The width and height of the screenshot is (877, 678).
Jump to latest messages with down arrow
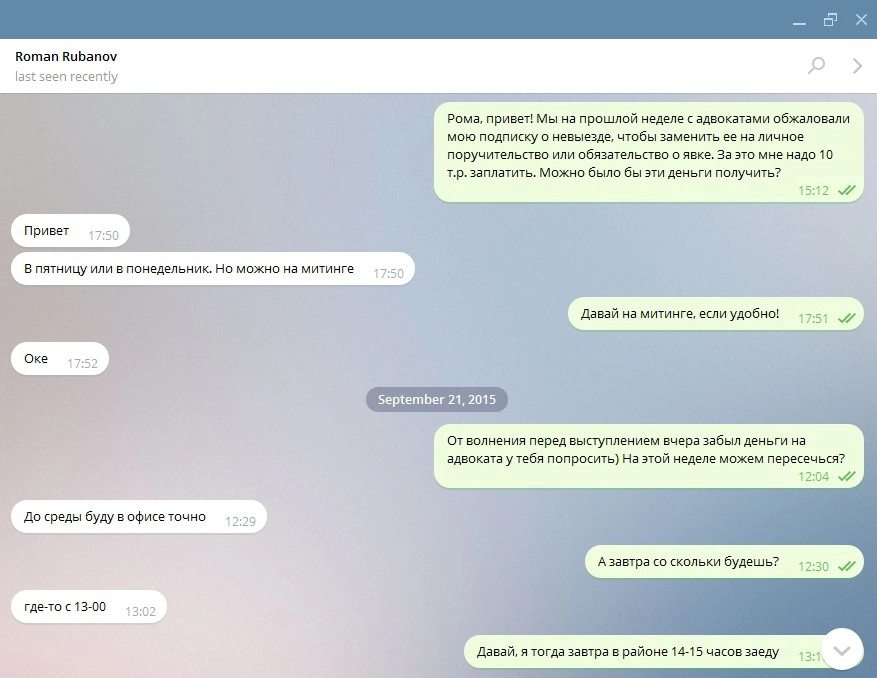click(x=842, y=649)
